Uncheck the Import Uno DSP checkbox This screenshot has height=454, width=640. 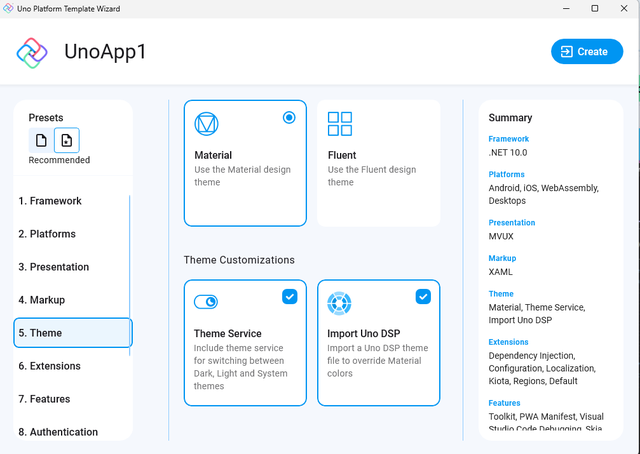pos(423,296)
